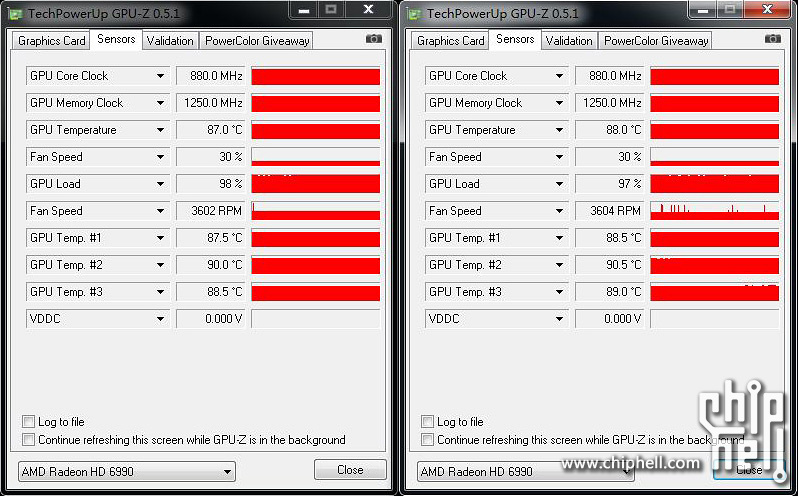The width and height of the screenshot is (798, 496).
Task: Click the 90.0 °C Temp. #2 value
Action: click(x=210, y=265)
